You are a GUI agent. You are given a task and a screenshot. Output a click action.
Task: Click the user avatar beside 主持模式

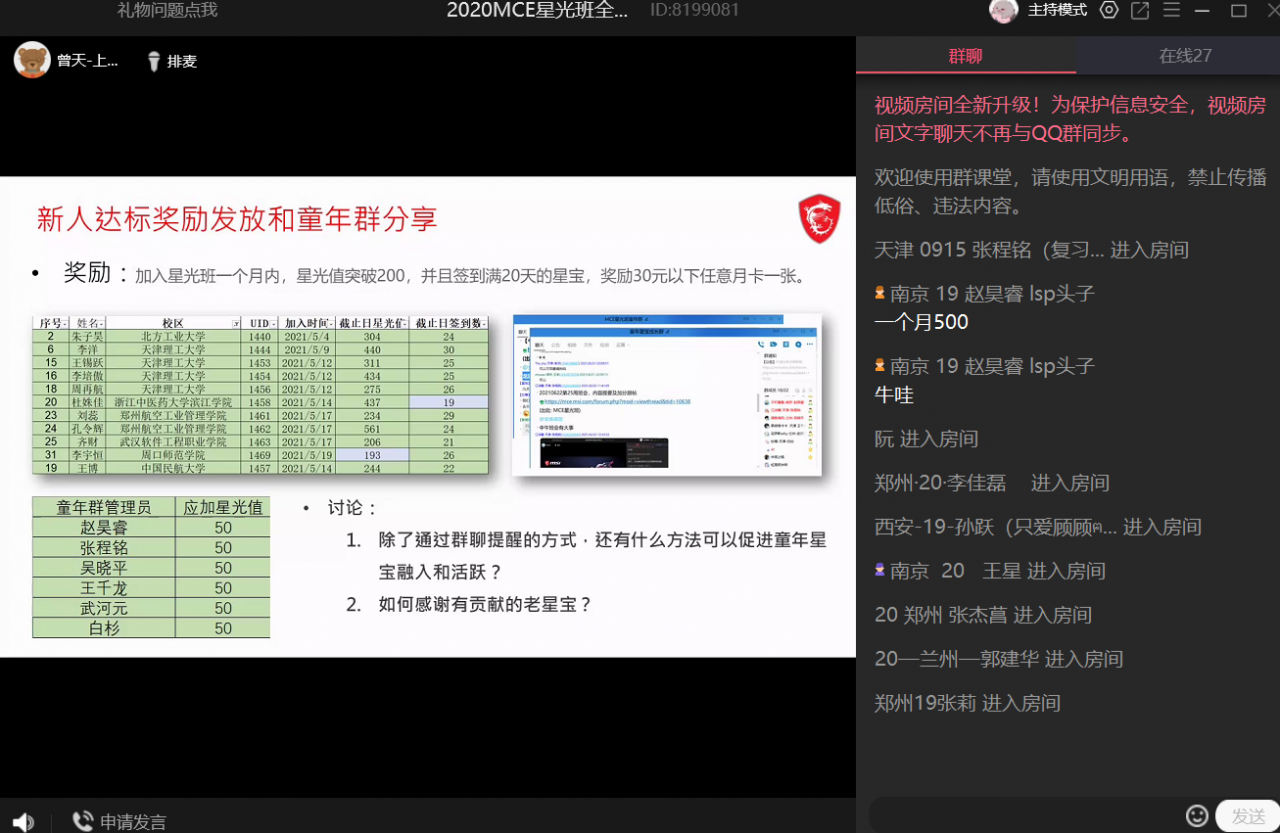point(1004,10)
